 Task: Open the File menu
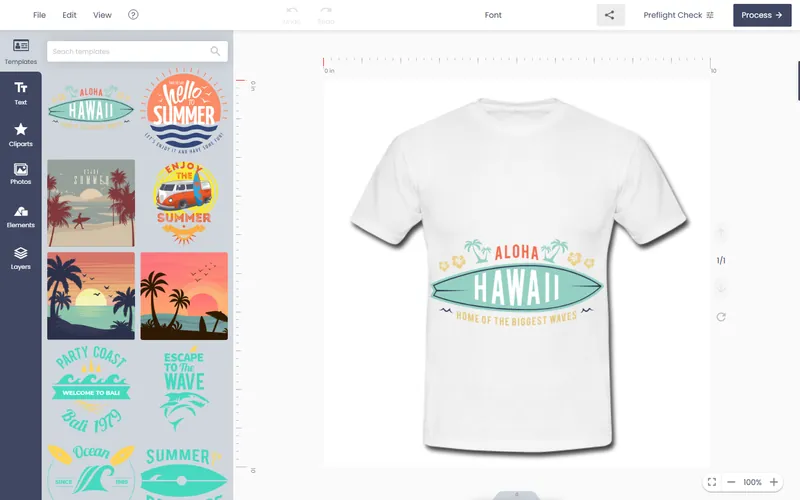coord(39,15)
